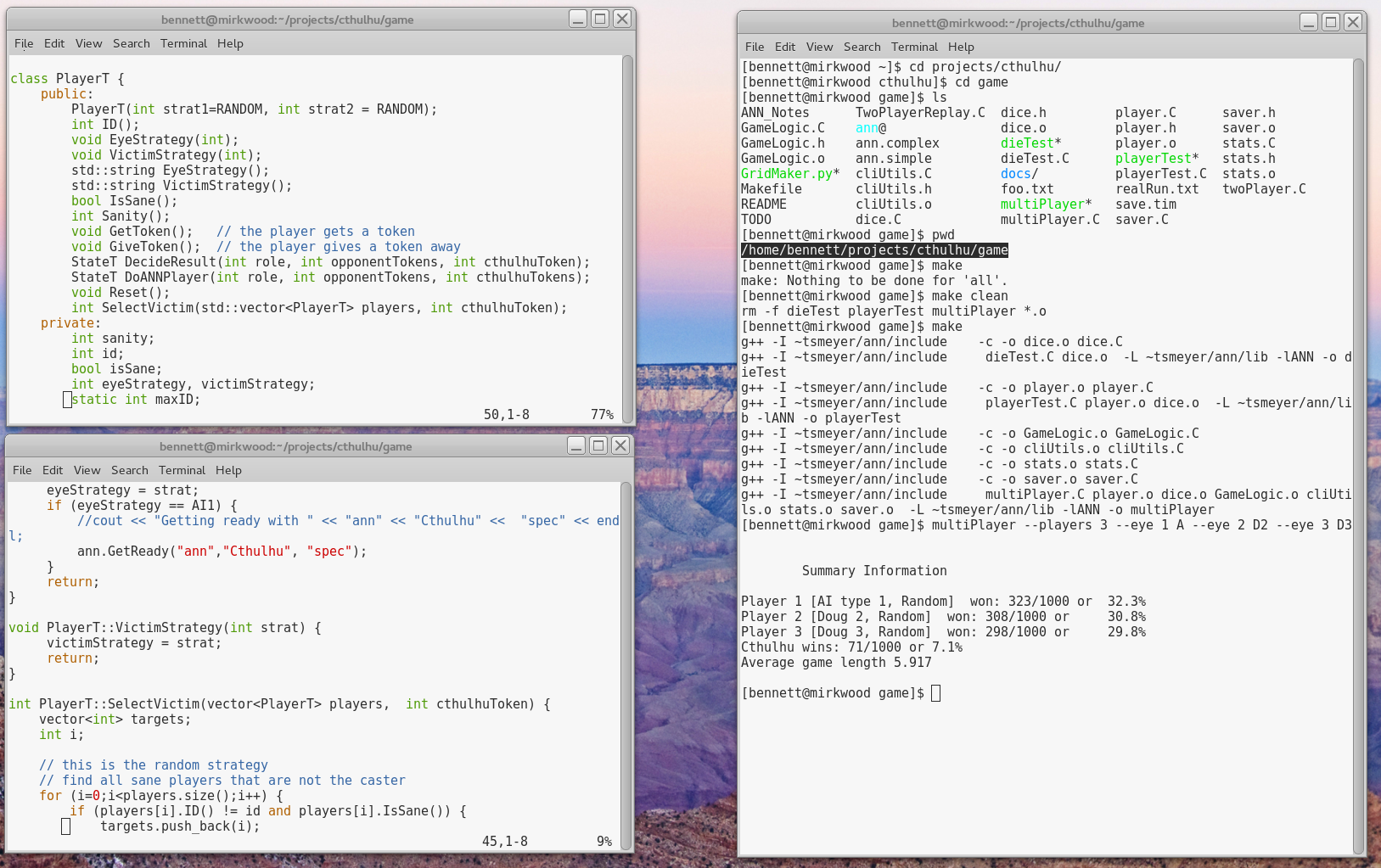Open View menu in the bottom-left terminal
Image resolution: width=1381 pixels, height=868 pixels.
pyautogui.click(x=87, y=470)
